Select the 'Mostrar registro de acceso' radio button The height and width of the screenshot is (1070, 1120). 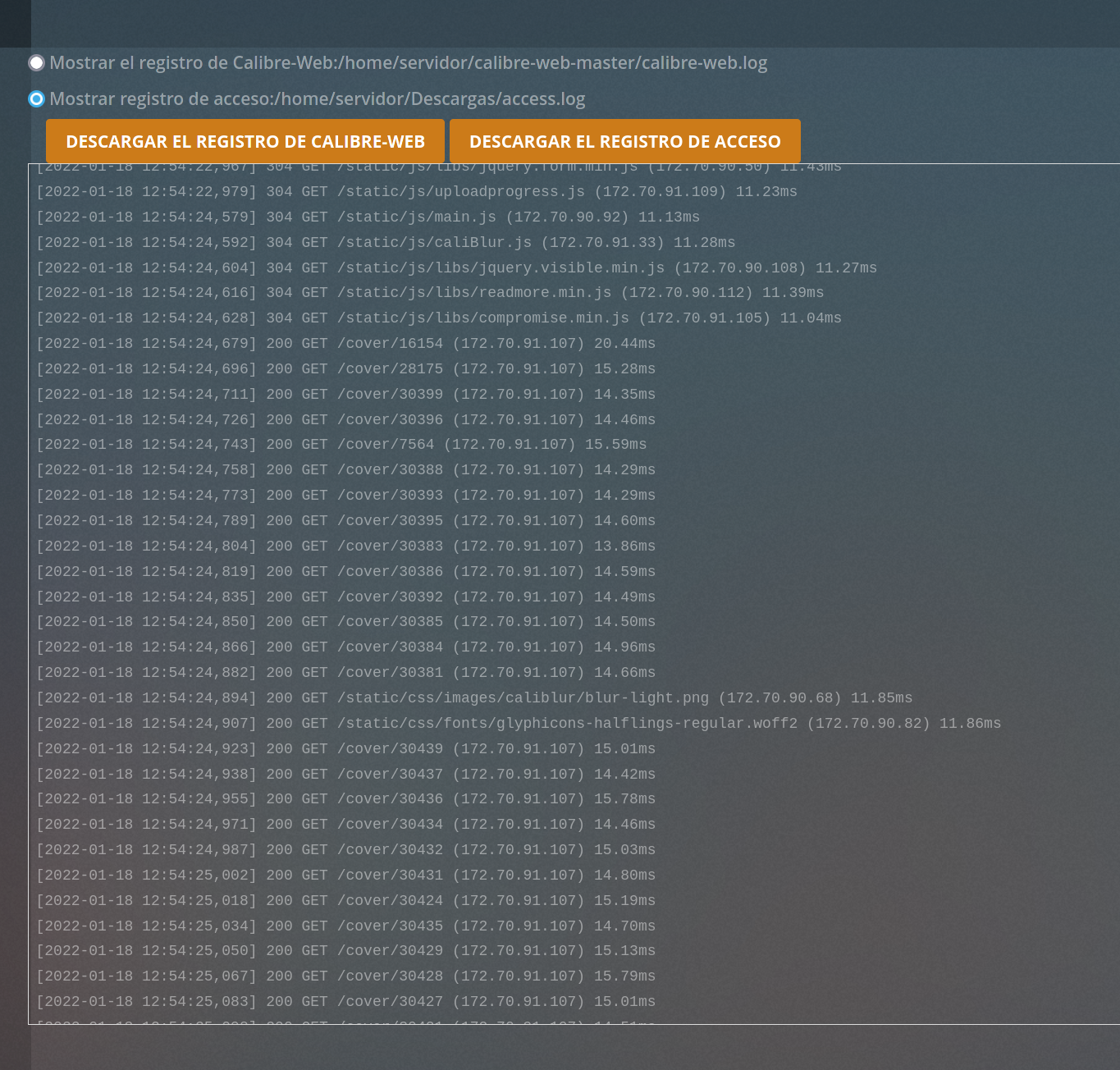[36, 99]
